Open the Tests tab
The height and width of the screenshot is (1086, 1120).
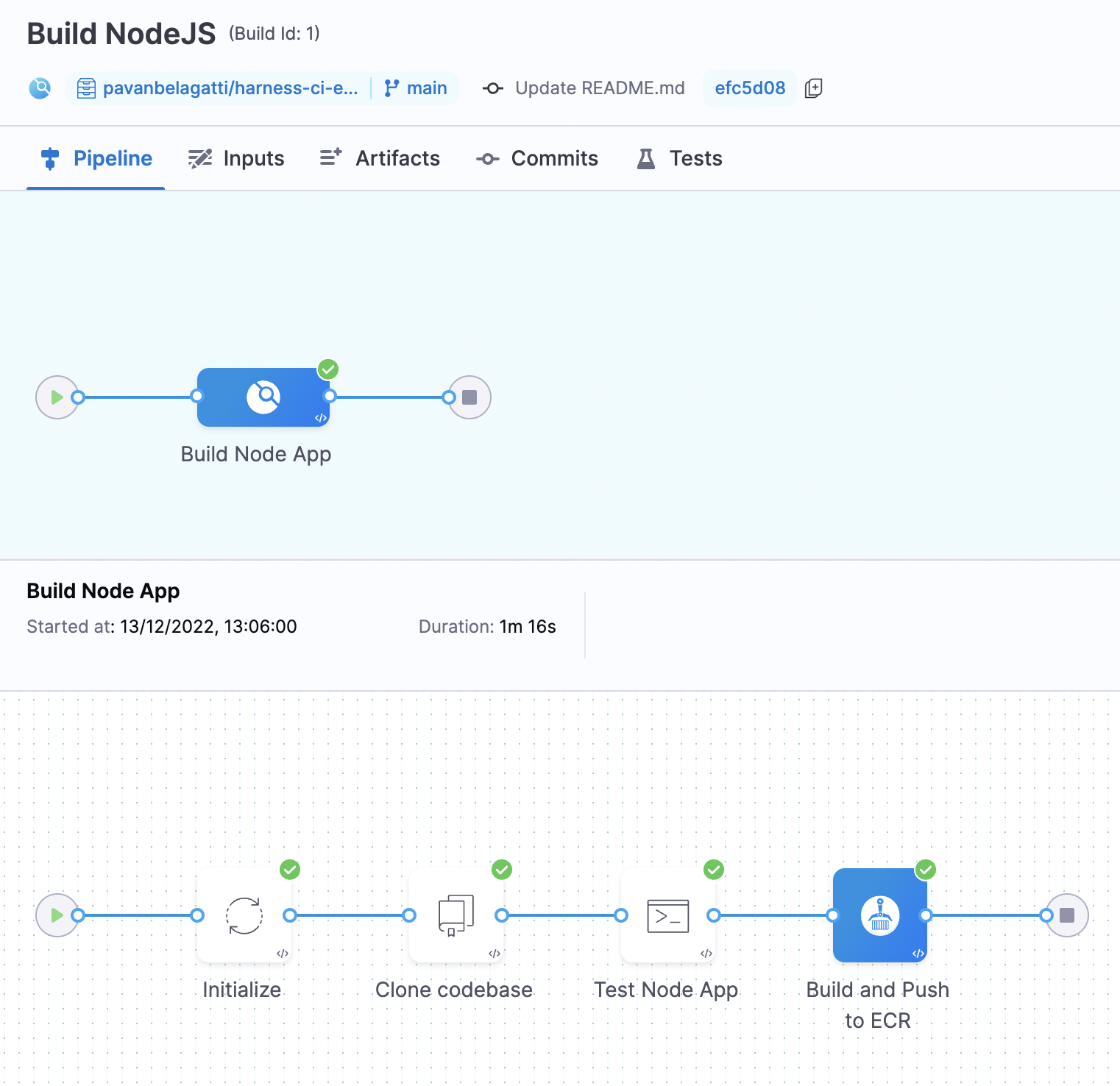tap(679, 158)
